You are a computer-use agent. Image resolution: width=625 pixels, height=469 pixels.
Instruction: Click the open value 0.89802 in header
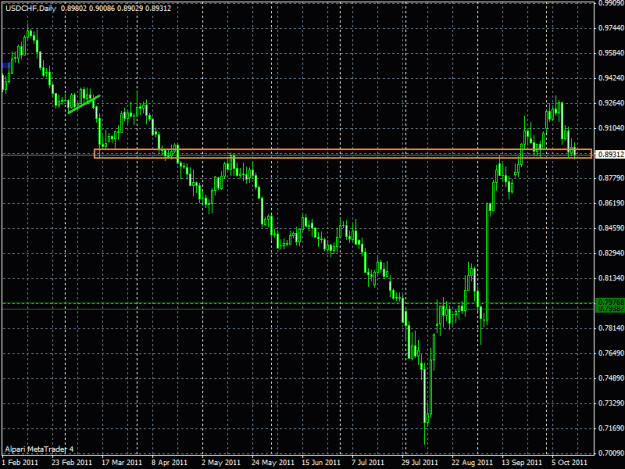[x=73, y=8]
